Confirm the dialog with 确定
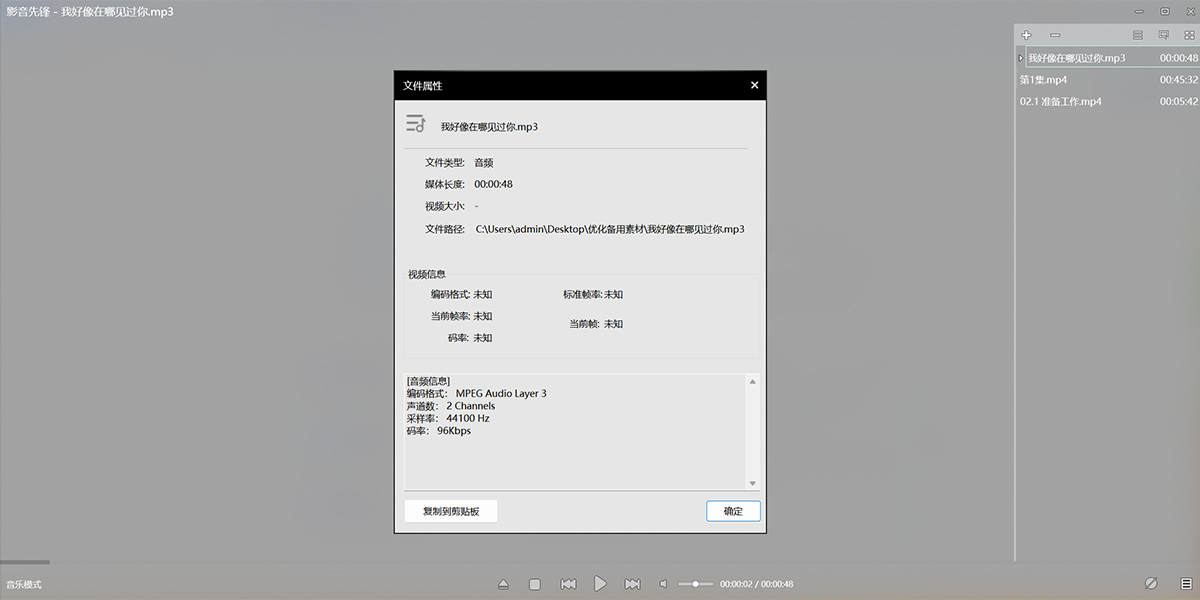 pyautogui.click(x=733, y=511)
